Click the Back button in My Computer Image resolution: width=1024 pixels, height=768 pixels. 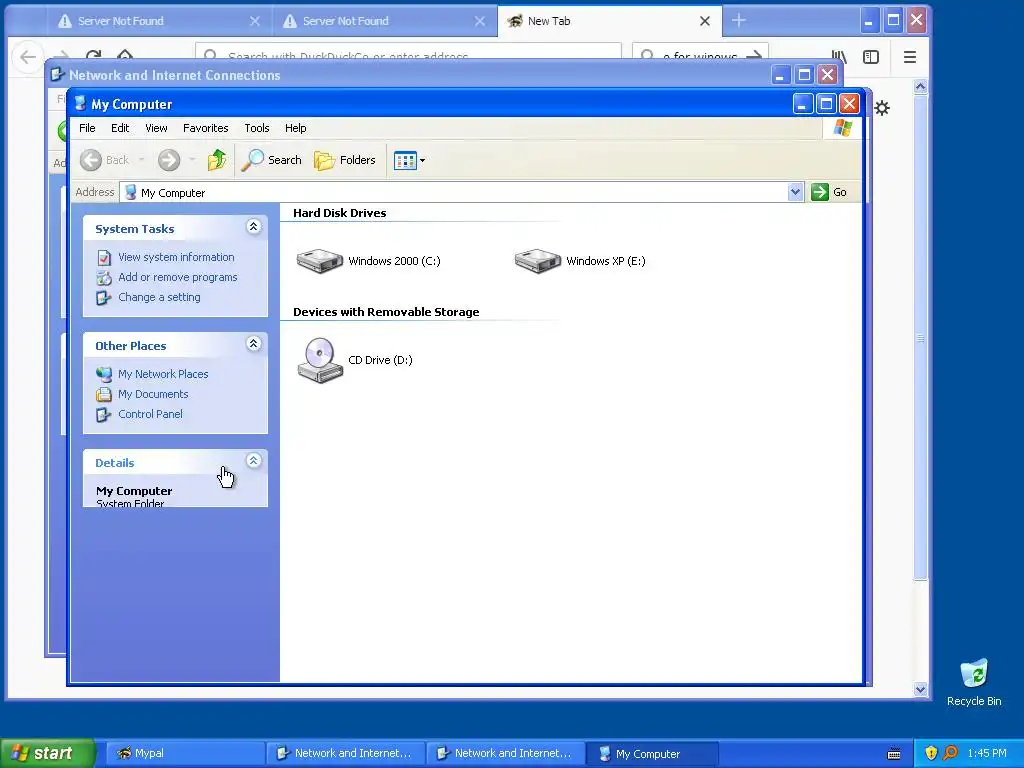104,160
